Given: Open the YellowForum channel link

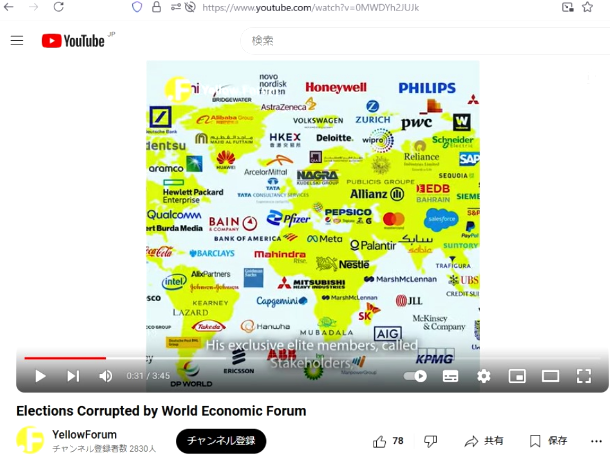Looking at the screenshot, I should tap(84, 434).
